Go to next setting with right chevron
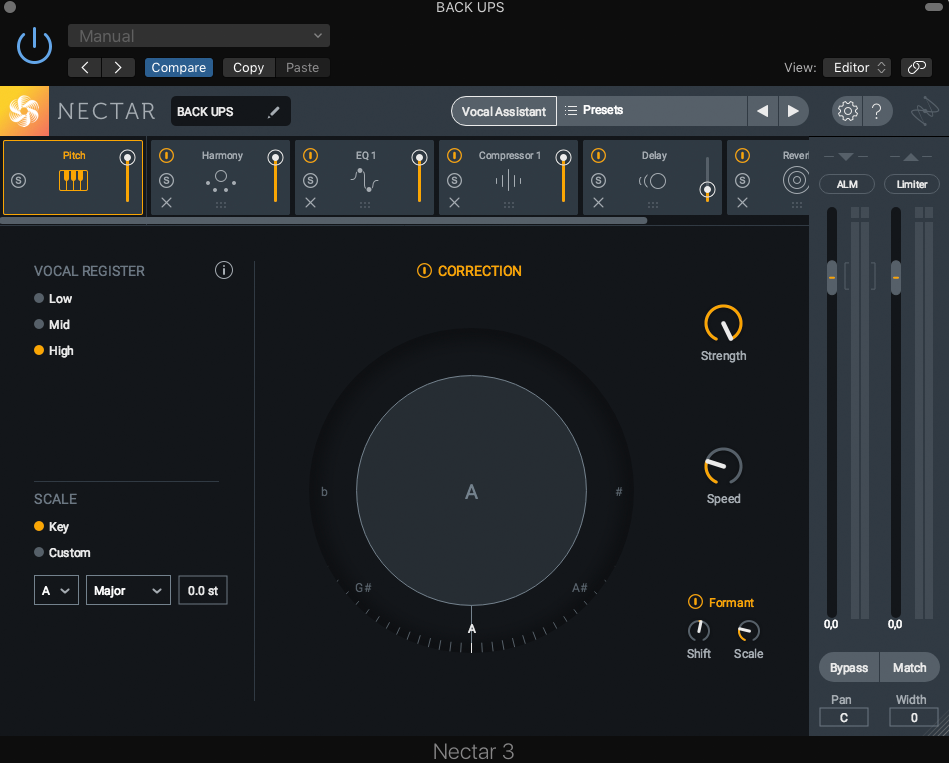This screenshot has width=950, height=763. point(118,67)
